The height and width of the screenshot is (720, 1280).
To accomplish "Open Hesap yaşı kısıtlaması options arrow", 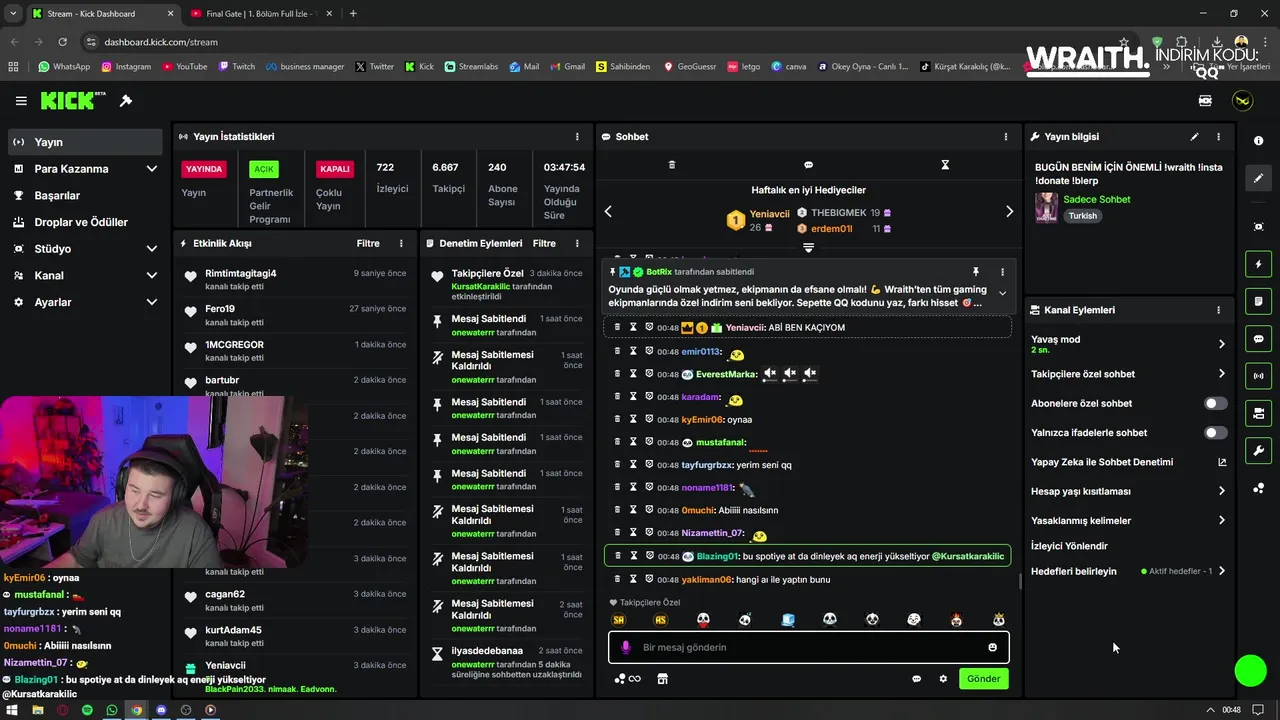I will [1221, 491].
